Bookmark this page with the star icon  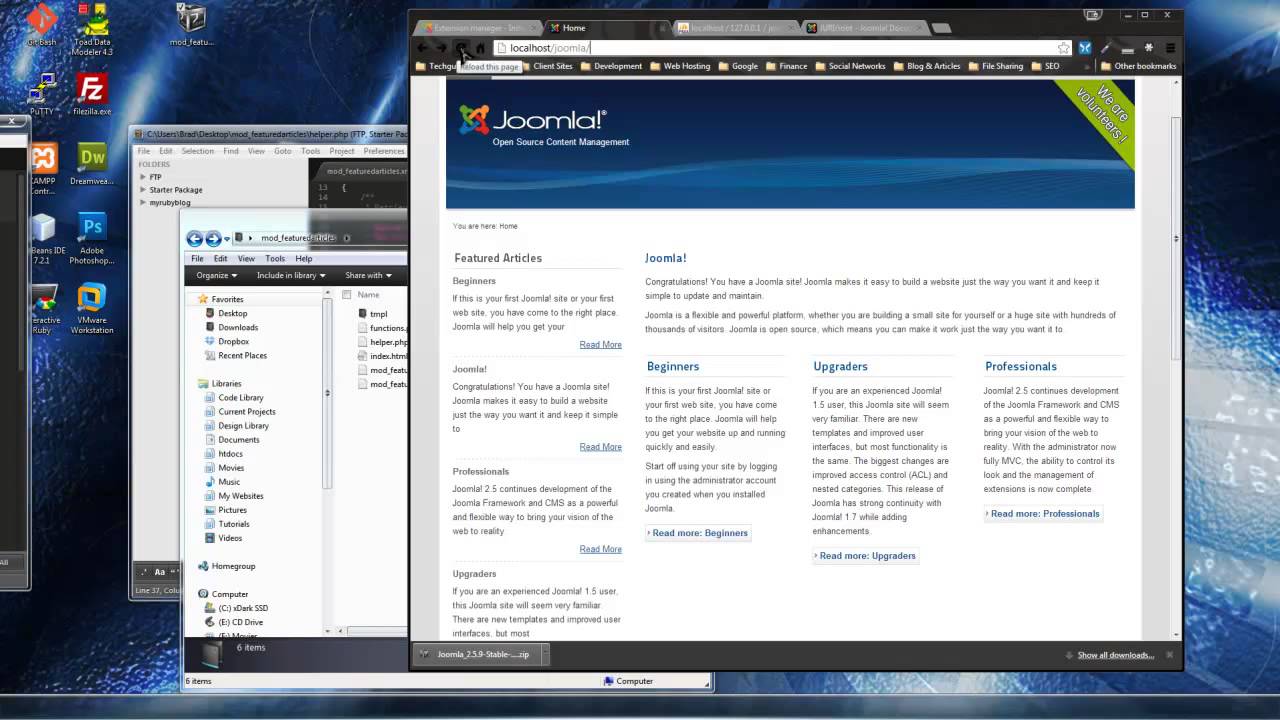(1063, 48)
